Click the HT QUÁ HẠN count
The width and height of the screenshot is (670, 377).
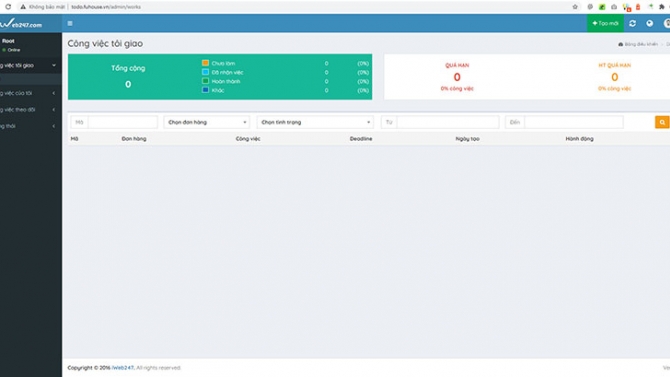pyautogui.click(x=614, y=77)
